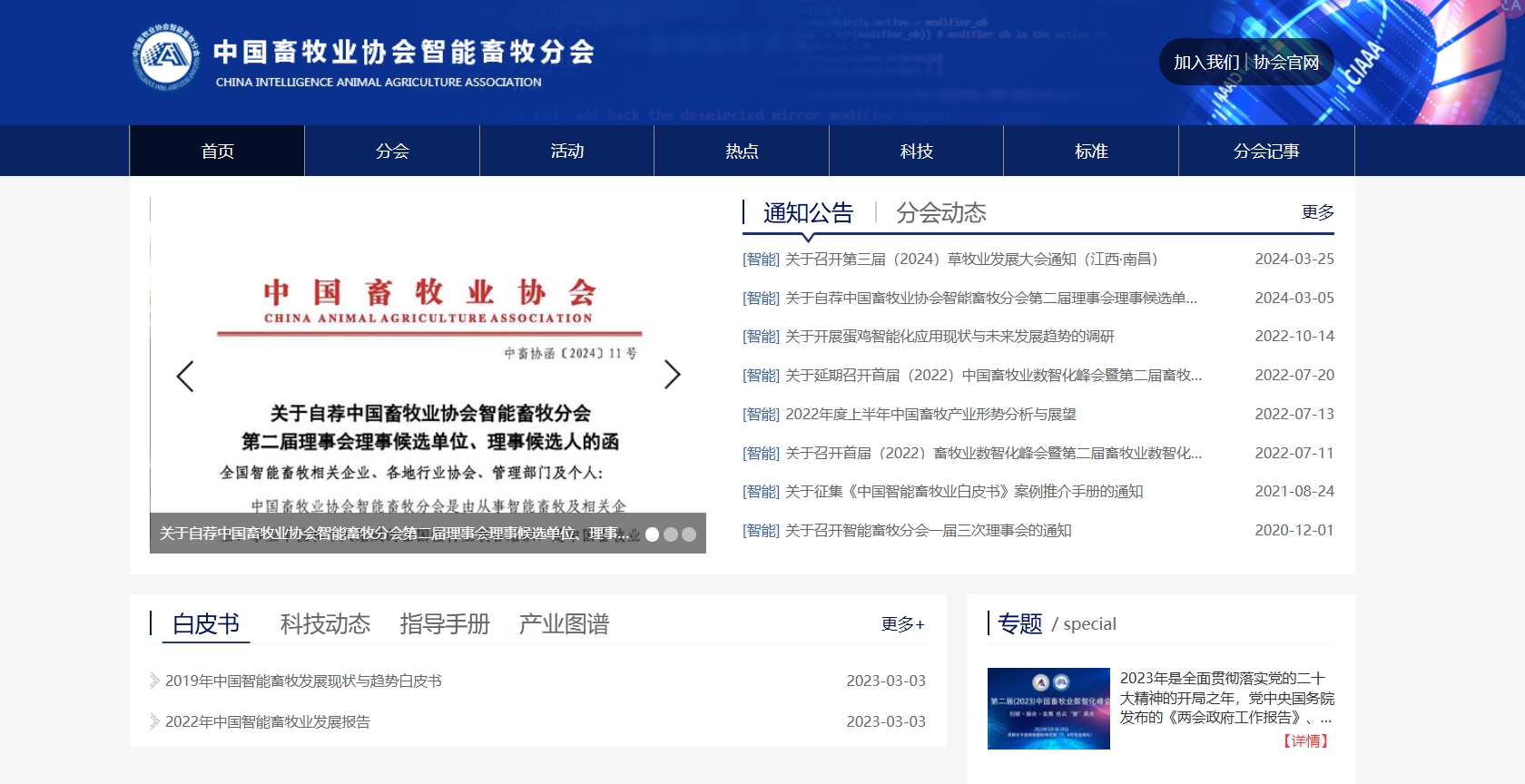The width and height of the screenshot is (1525, 784).
Task: Click the 中国畜牧业协会智能畜牧分会 header title
Action: pos(405,52)
